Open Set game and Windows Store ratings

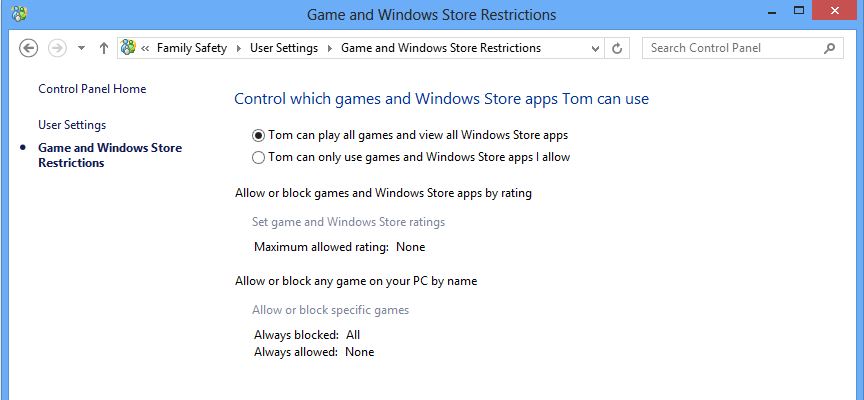tap(348, 222)
